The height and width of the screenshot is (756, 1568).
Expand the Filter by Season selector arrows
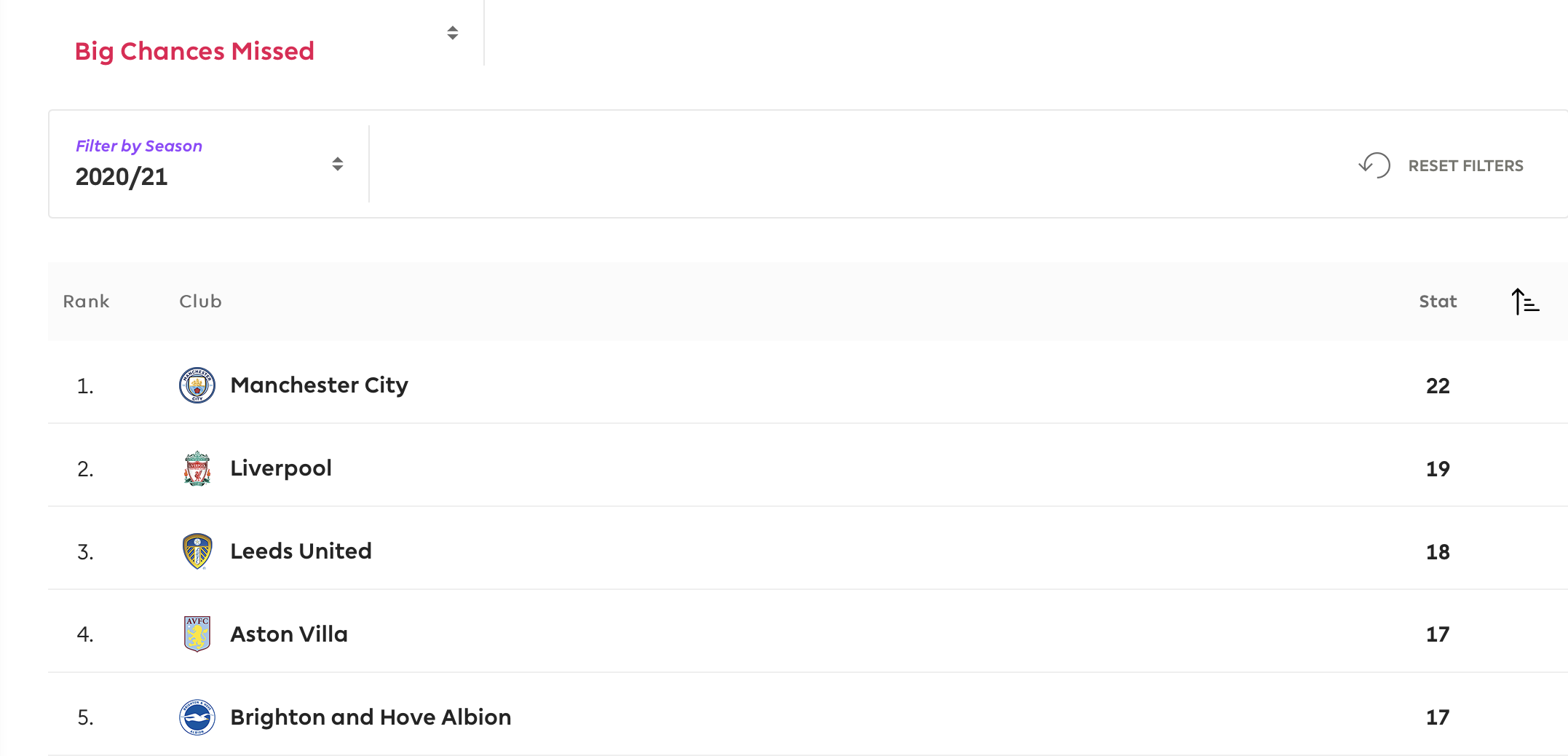click(337, 164)
